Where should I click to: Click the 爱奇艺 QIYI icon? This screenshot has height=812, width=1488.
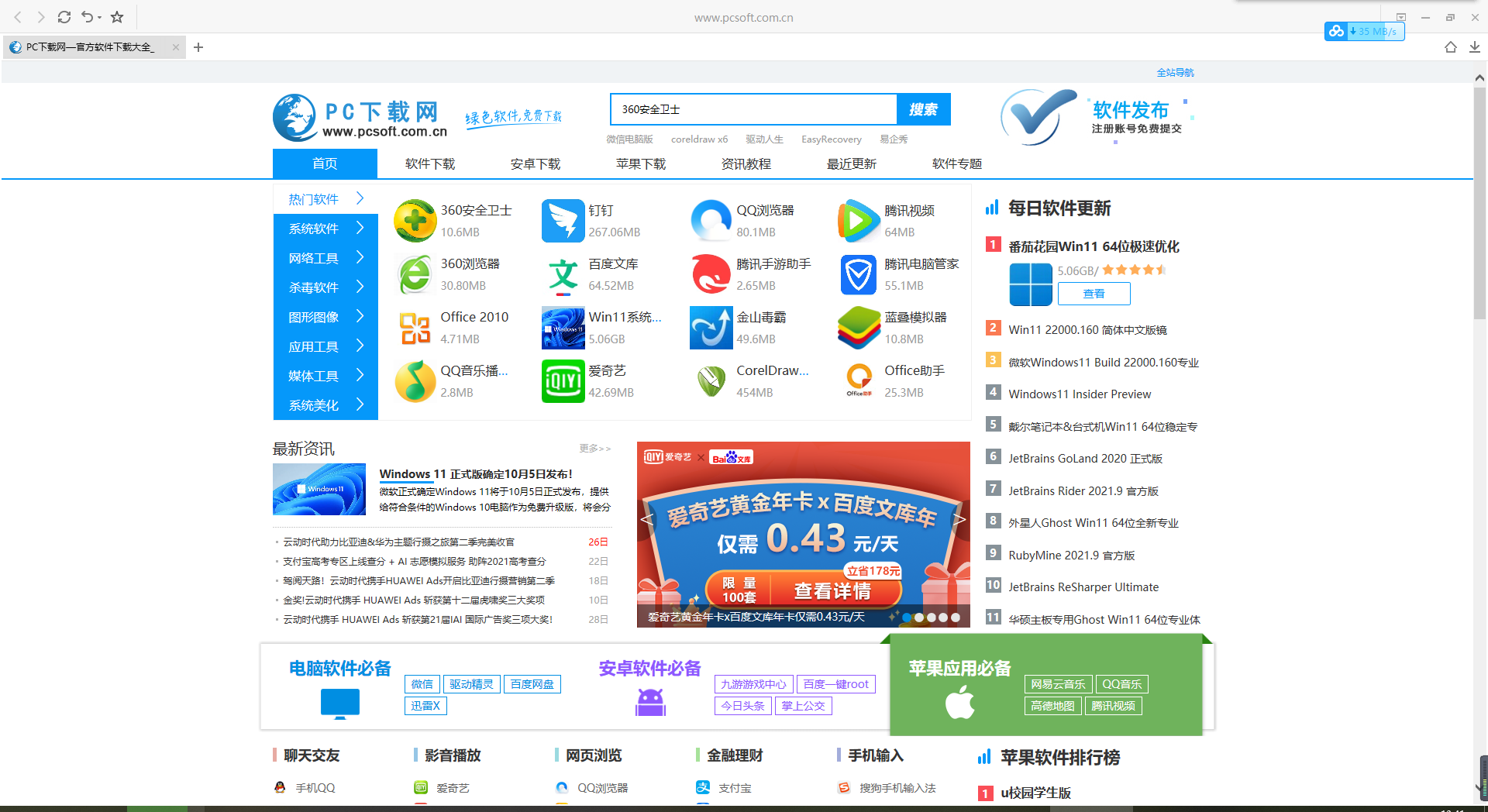click(563, 381)
